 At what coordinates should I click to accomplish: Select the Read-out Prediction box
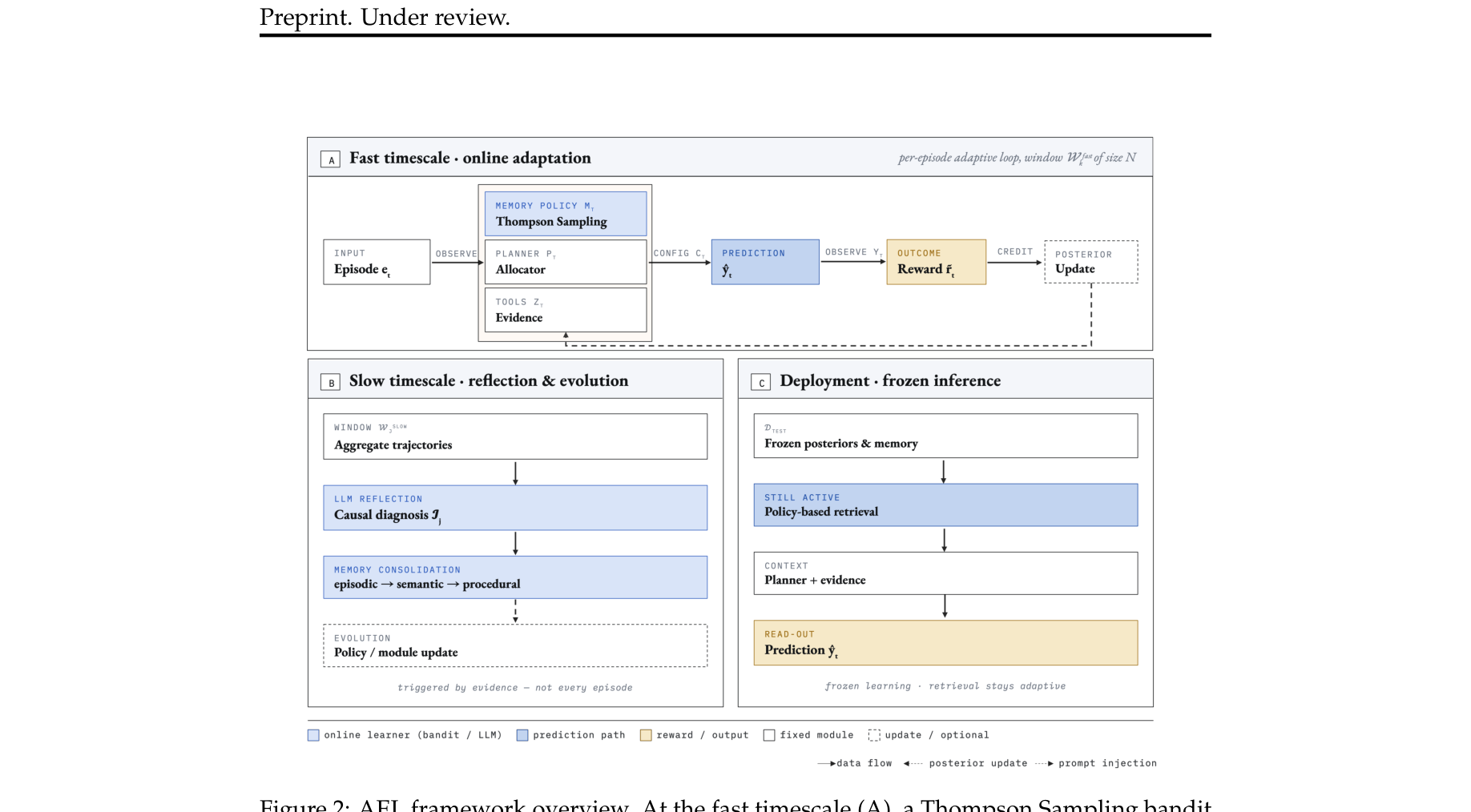pyautogui.click(x=945, y=643)
